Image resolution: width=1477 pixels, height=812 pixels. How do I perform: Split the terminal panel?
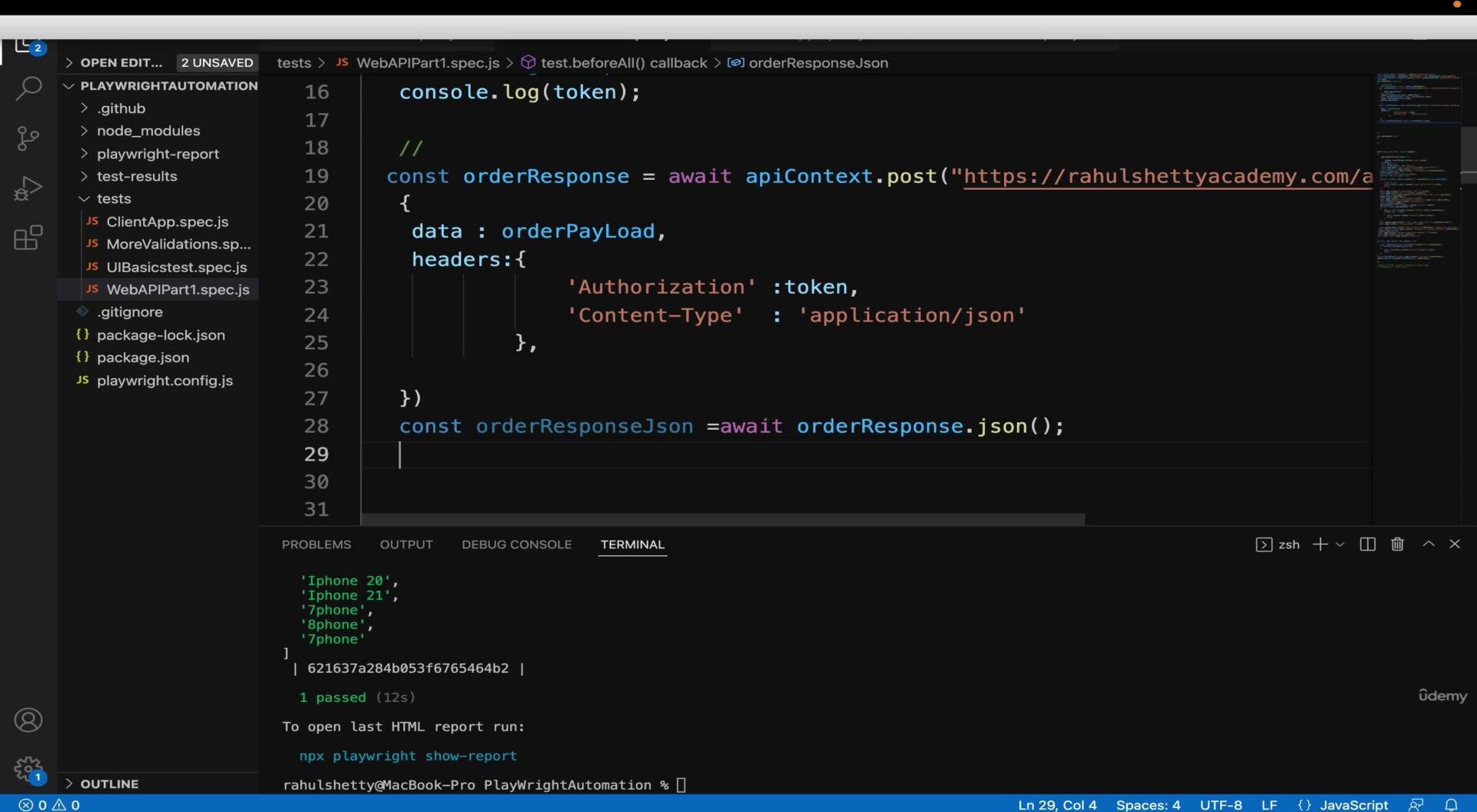point(1368,544)
